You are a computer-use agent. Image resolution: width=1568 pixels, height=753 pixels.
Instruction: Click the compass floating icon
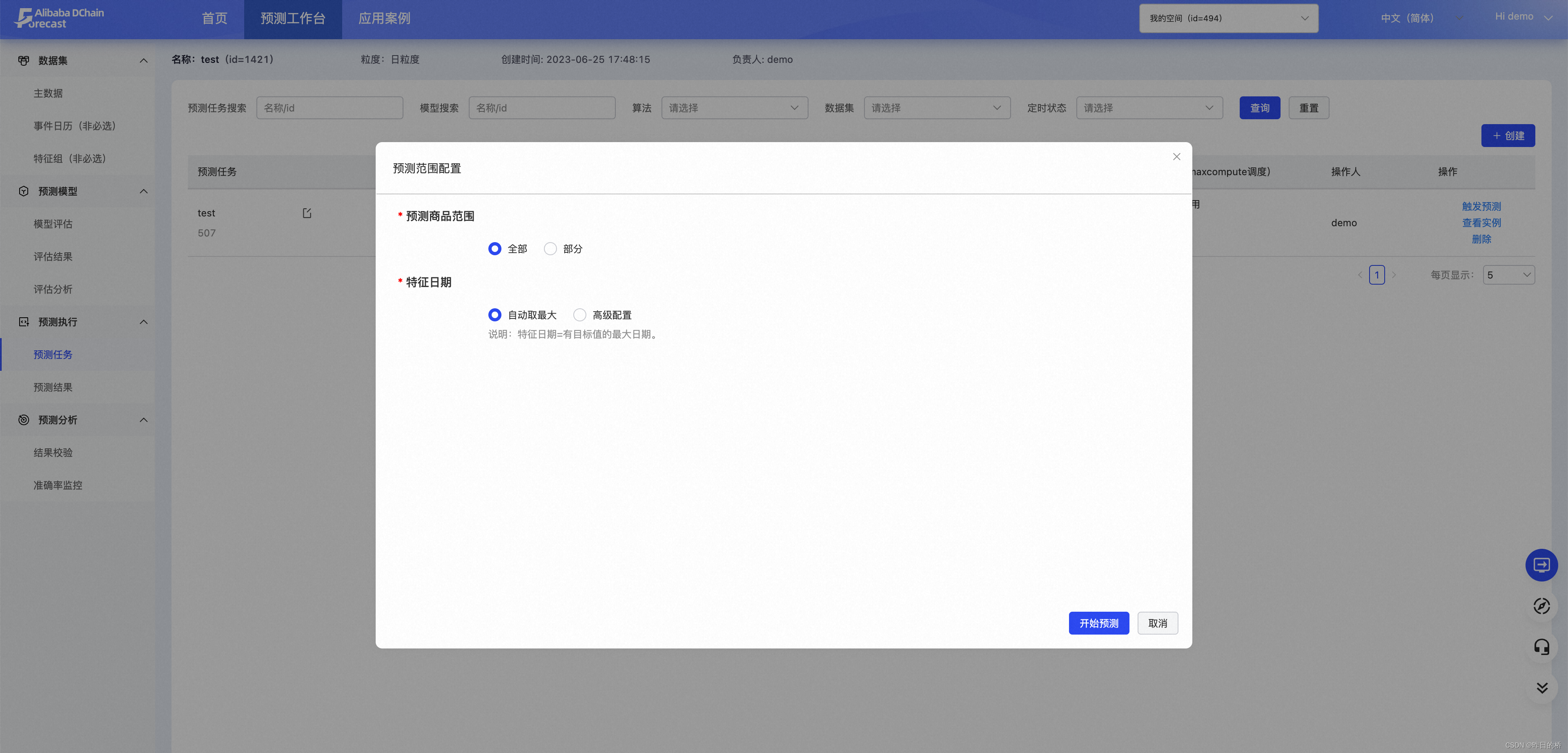[x=1541, y=606]
